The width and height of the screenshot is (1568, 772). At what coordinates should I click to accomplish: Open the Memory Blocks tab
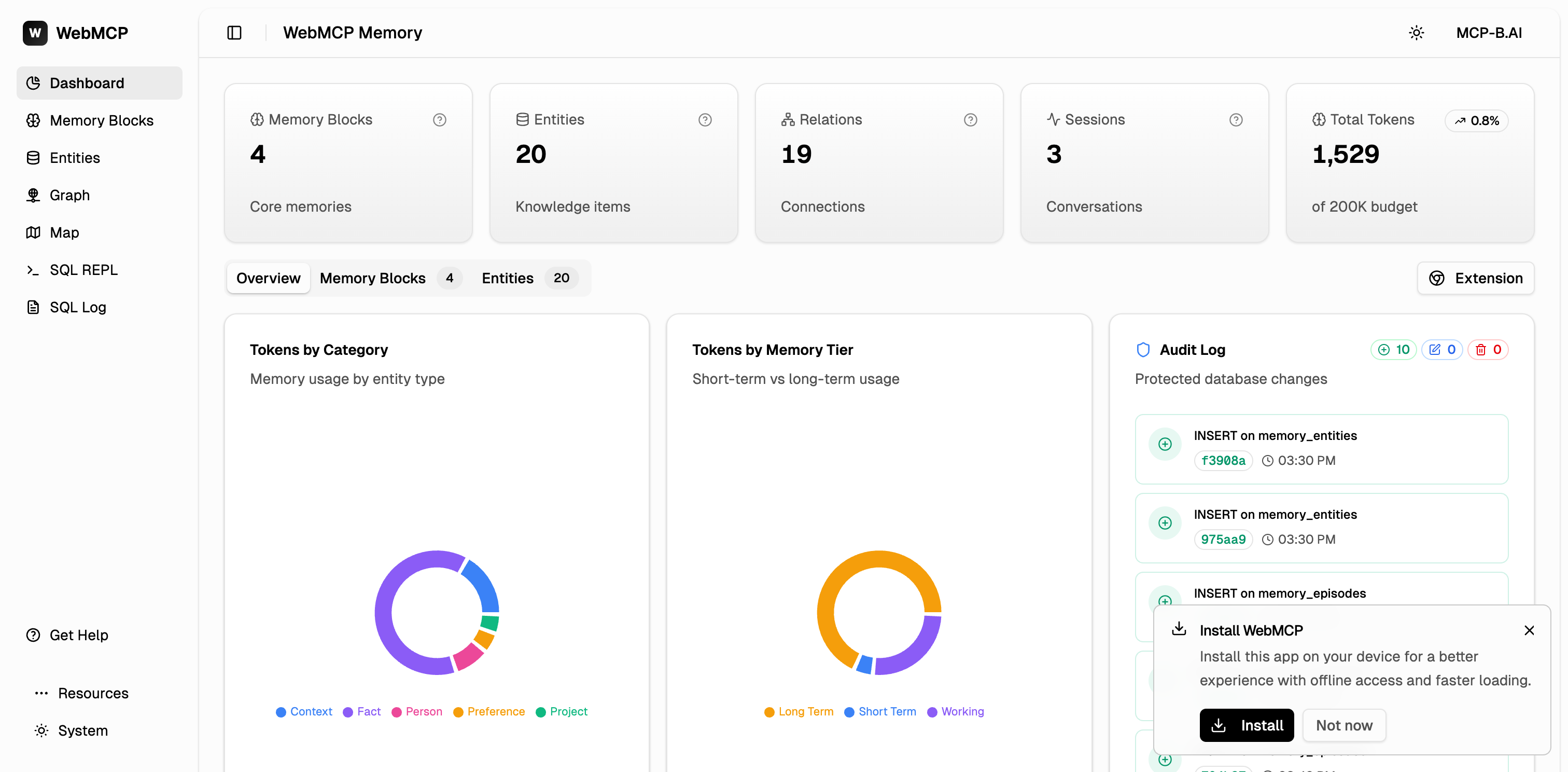click(372, 278)
